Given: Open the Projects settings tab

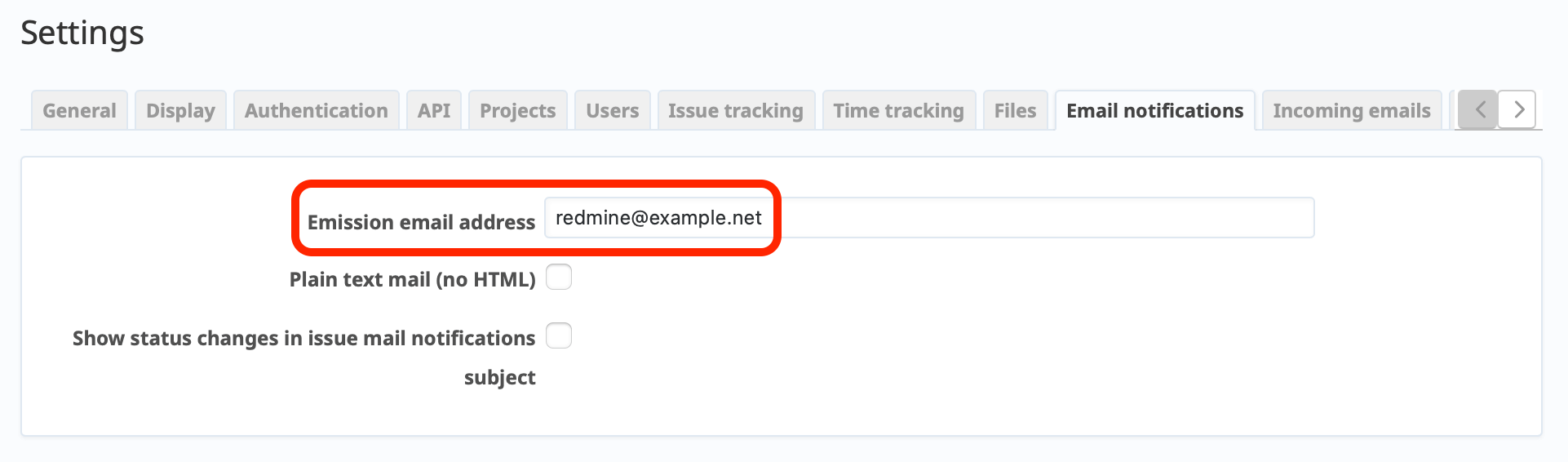Looking at the screenshot, I should click(x=517, y=111).
